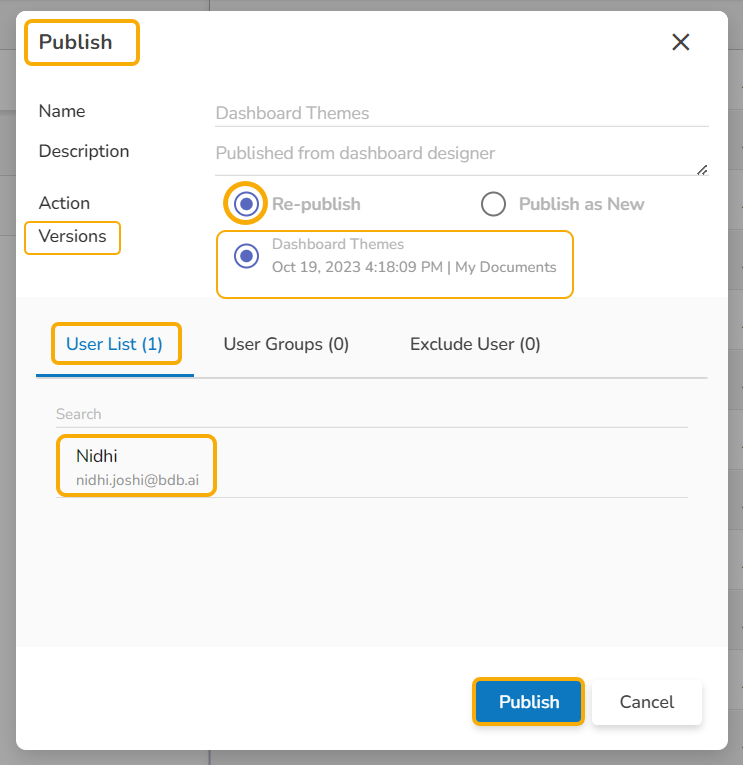Switch to the User List (1) tab
743x765 pixels.
(115, 344)
